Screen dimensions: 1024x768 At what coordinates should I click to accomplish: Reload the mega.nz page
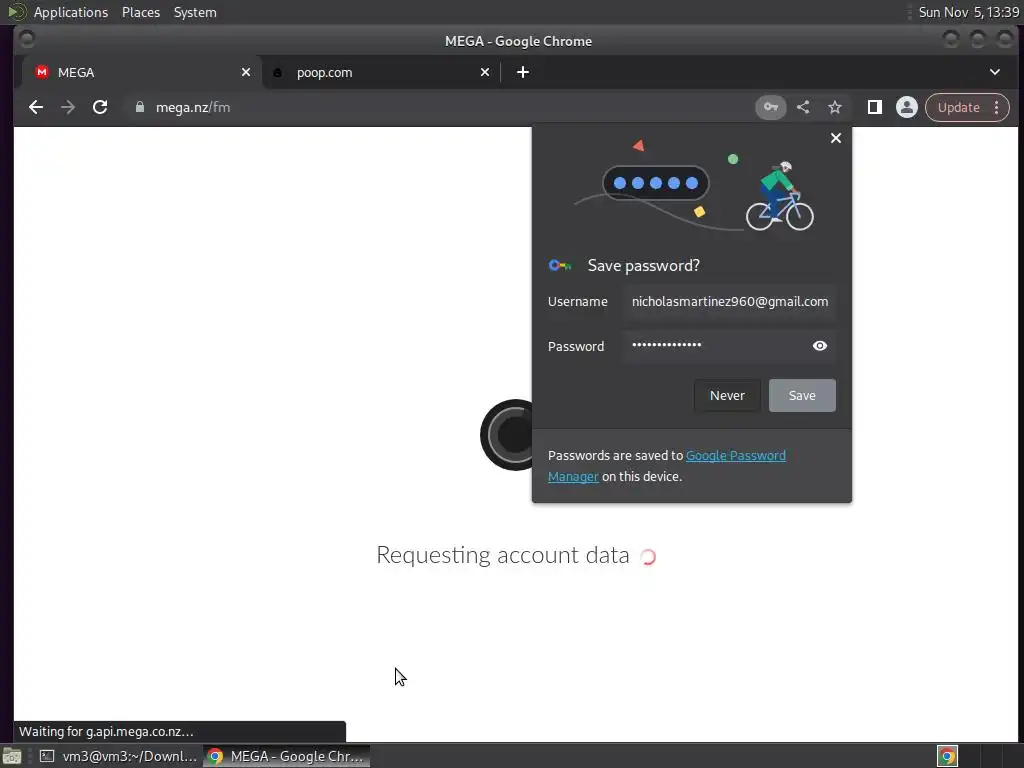100,107
